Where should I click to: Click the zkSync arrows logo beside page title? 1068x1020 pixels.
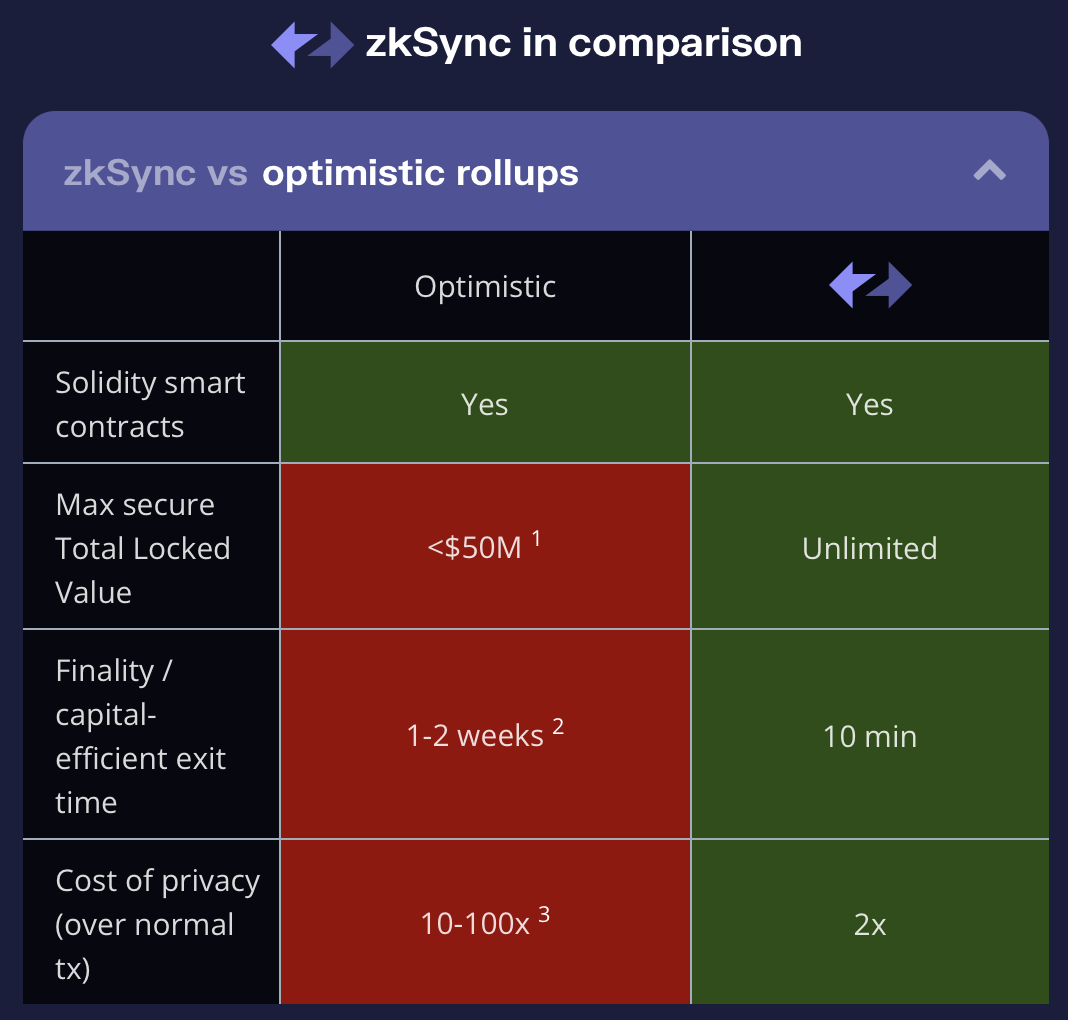tap(312, 45)
